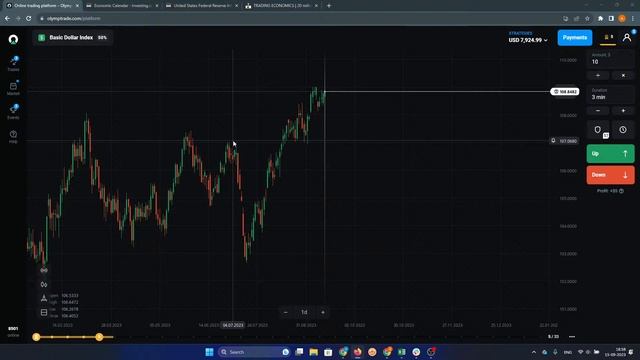
Task: Click the left yellow progress slider knob
Action: click(x=36, y=337)
